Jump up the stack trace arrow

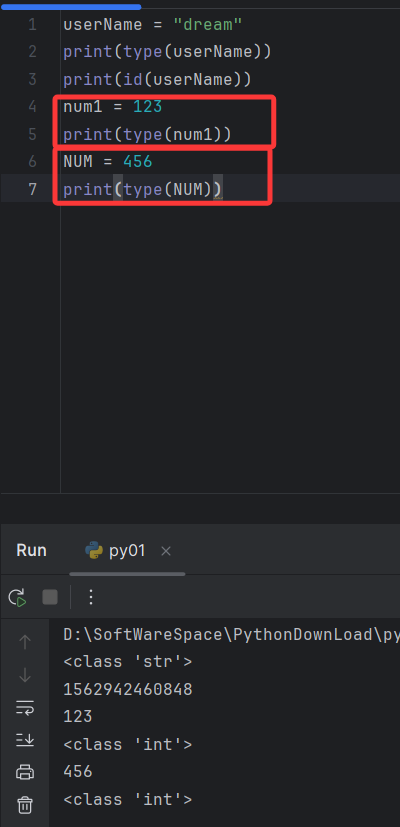(x=25, y=641)
